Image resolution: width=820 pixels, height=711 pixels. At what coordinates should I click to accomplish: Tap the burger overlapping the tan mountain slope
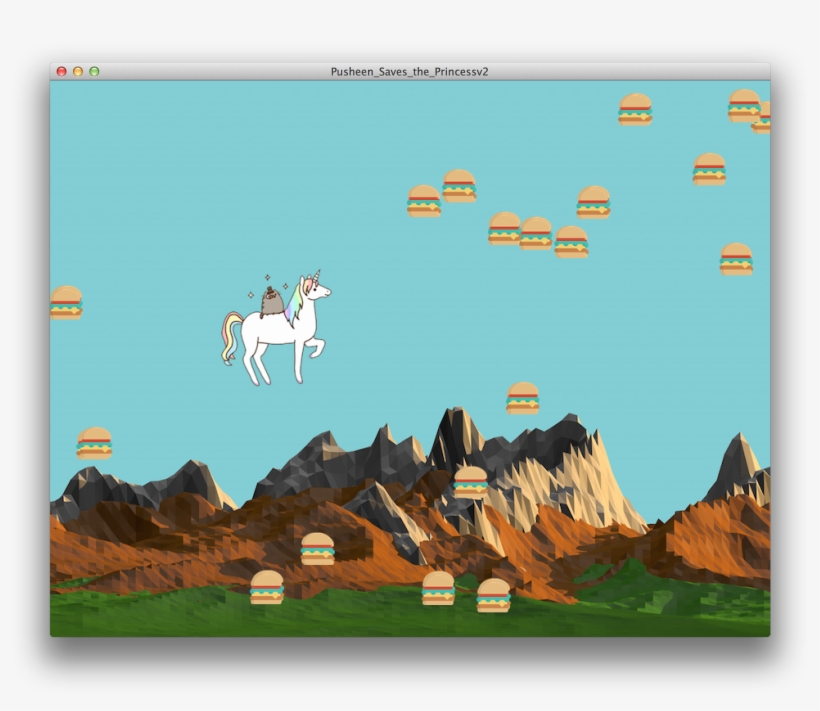[x=470, y=482]
